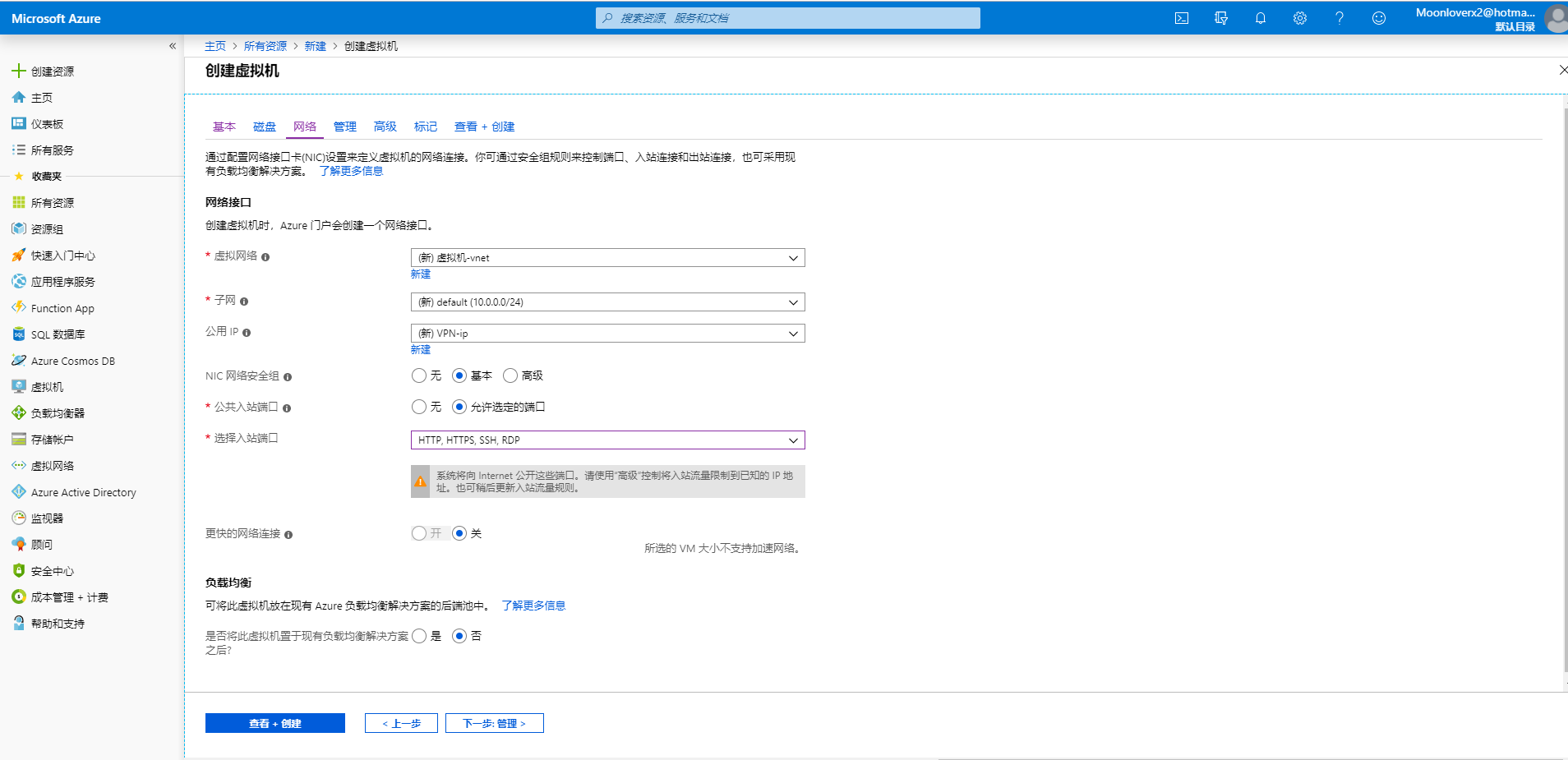The image size is (1568, 760).
Task: Open help question mark icon
Action: pyautogui.click(x=1340, y=18)
